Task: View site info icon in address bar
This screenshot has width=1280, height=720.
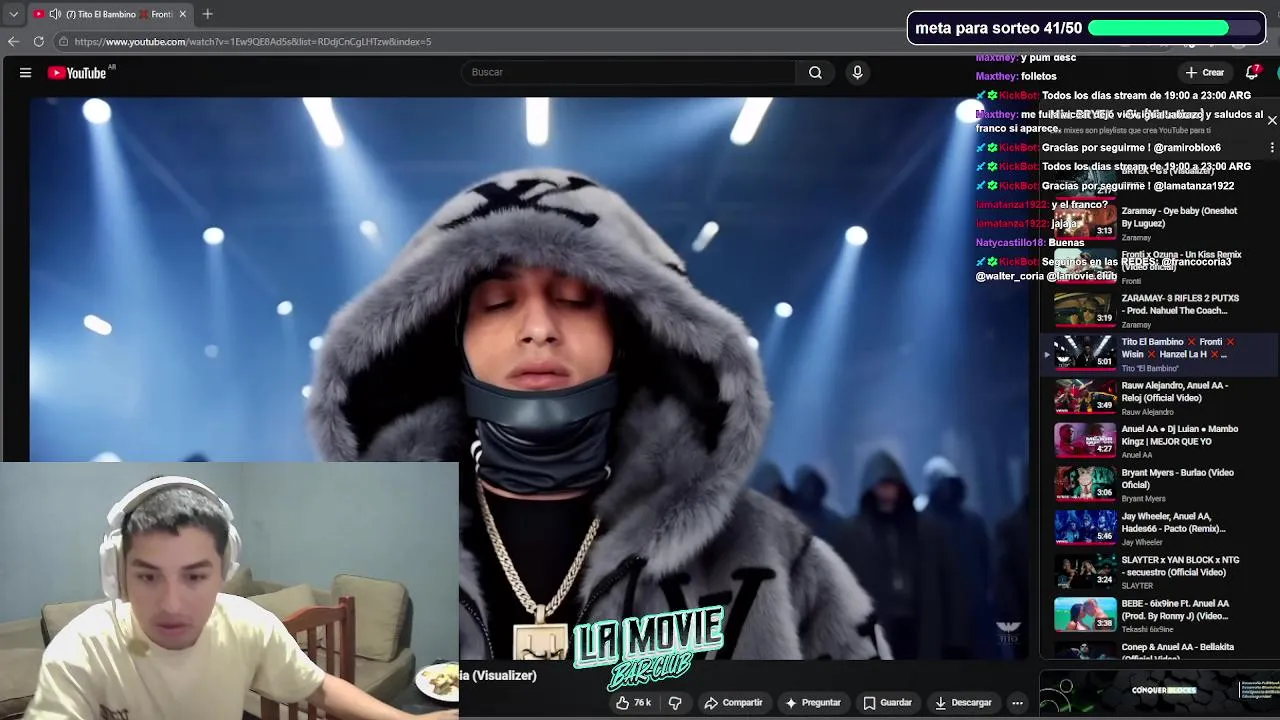Action: pos(63,41)
